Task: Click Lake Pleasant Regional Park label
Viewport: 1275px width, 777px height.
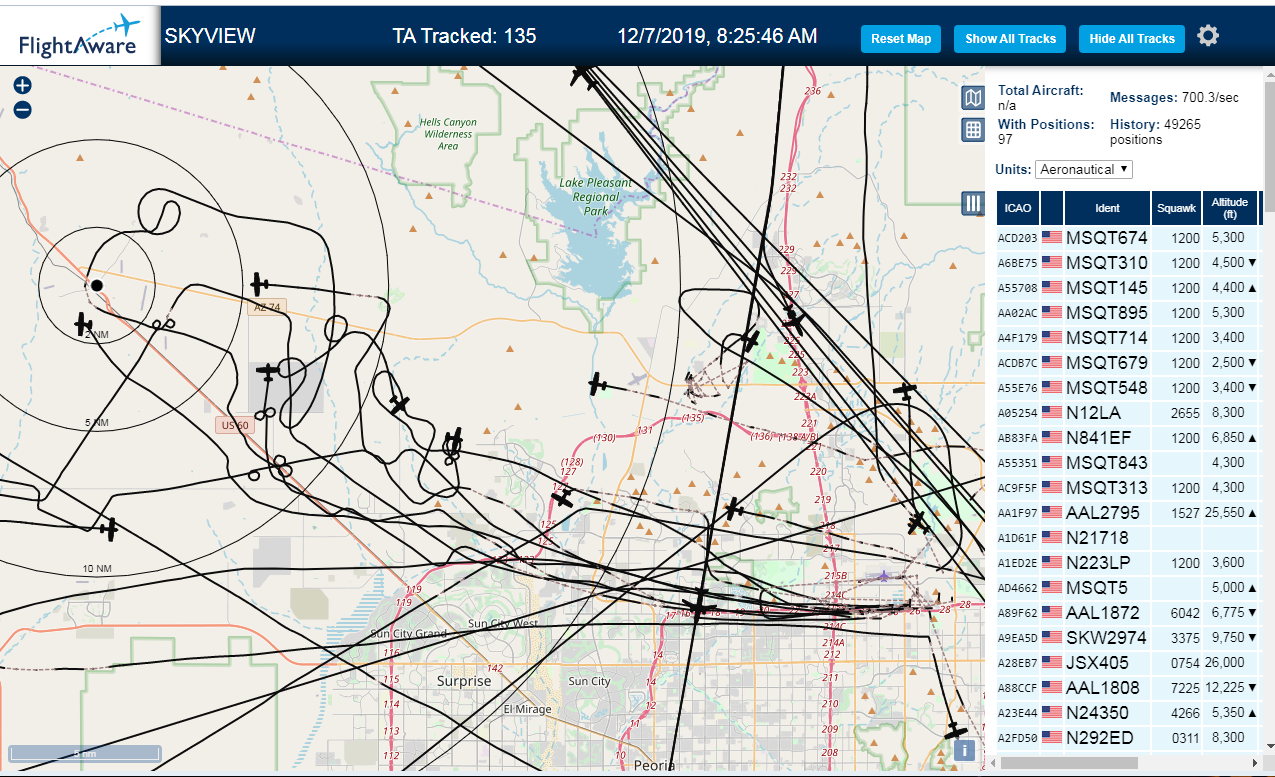Action: coord(596,197)
